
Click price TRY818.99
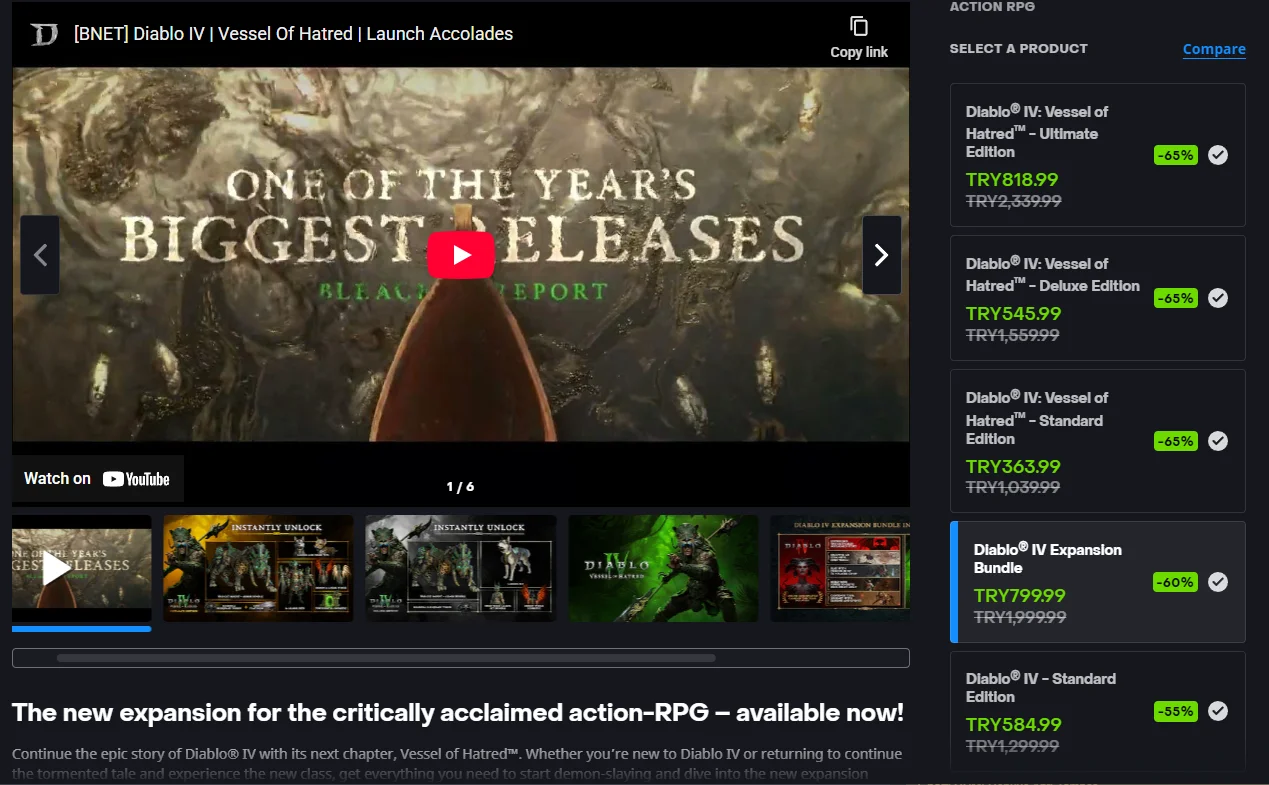(x=1011, y=180)
